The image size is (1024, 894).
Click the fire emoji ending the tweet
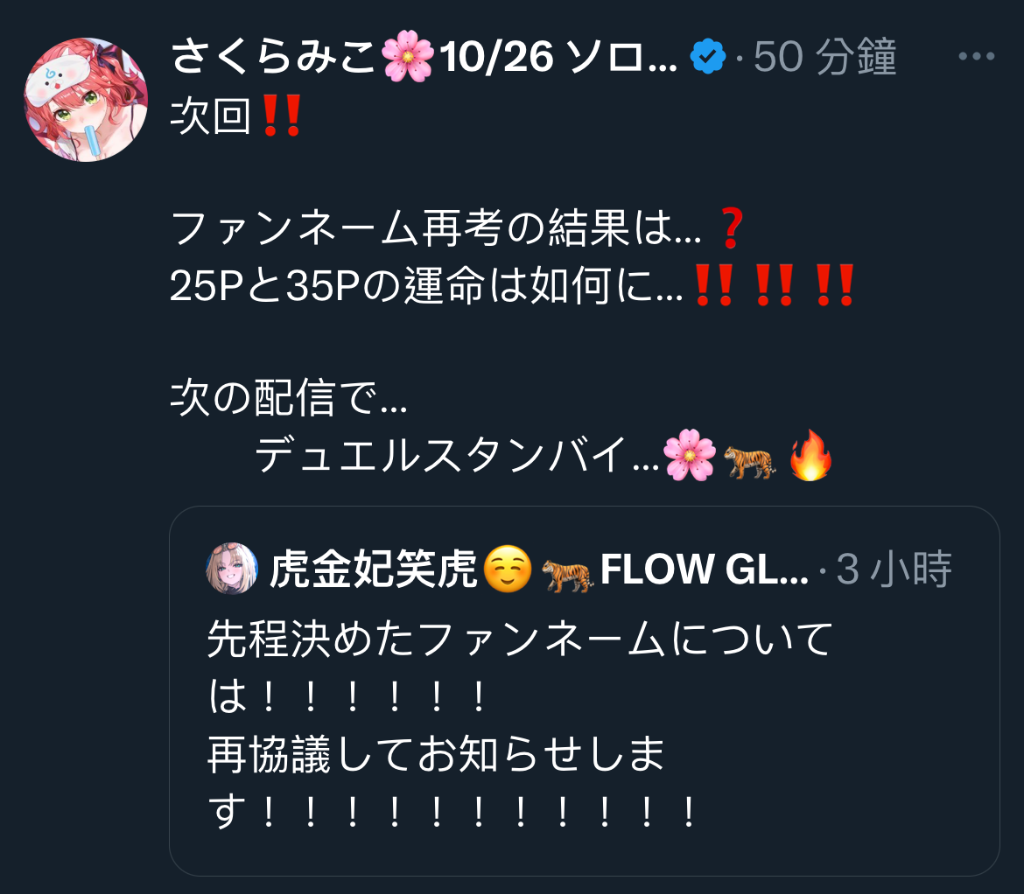pyautogui.click(x=810, y=455)
